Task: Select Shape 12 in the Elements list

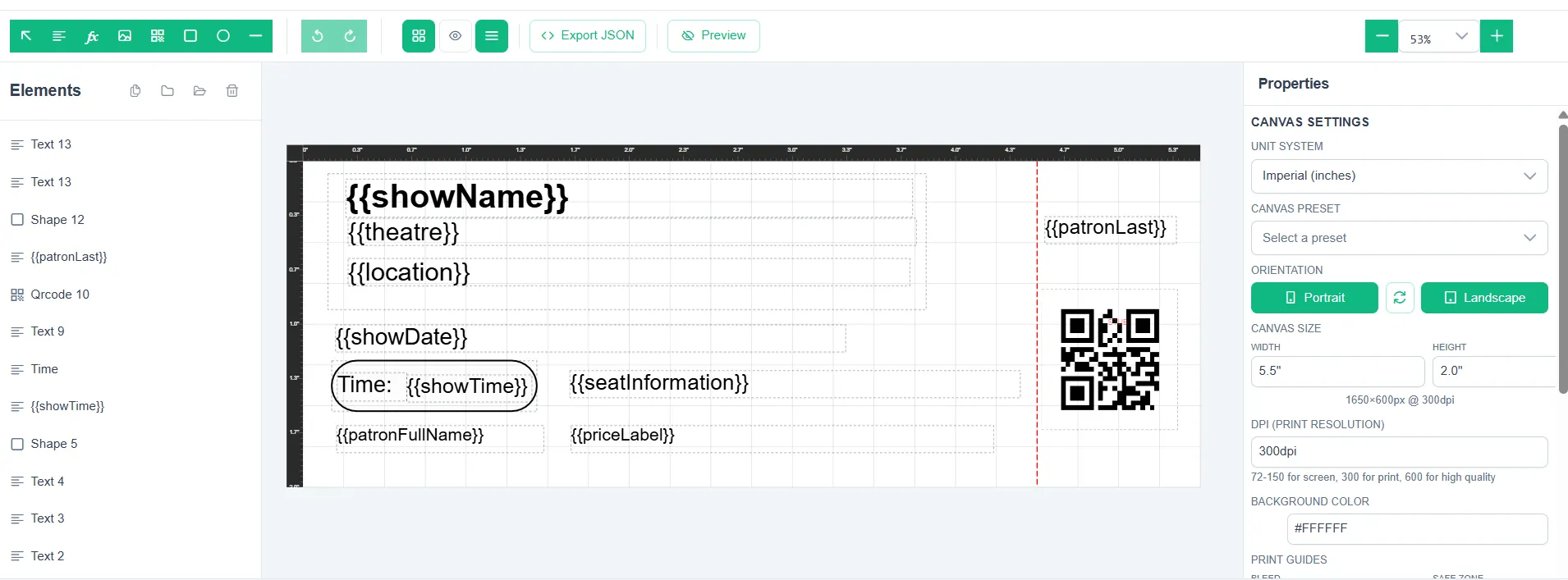Action: (x=131, y=220)
